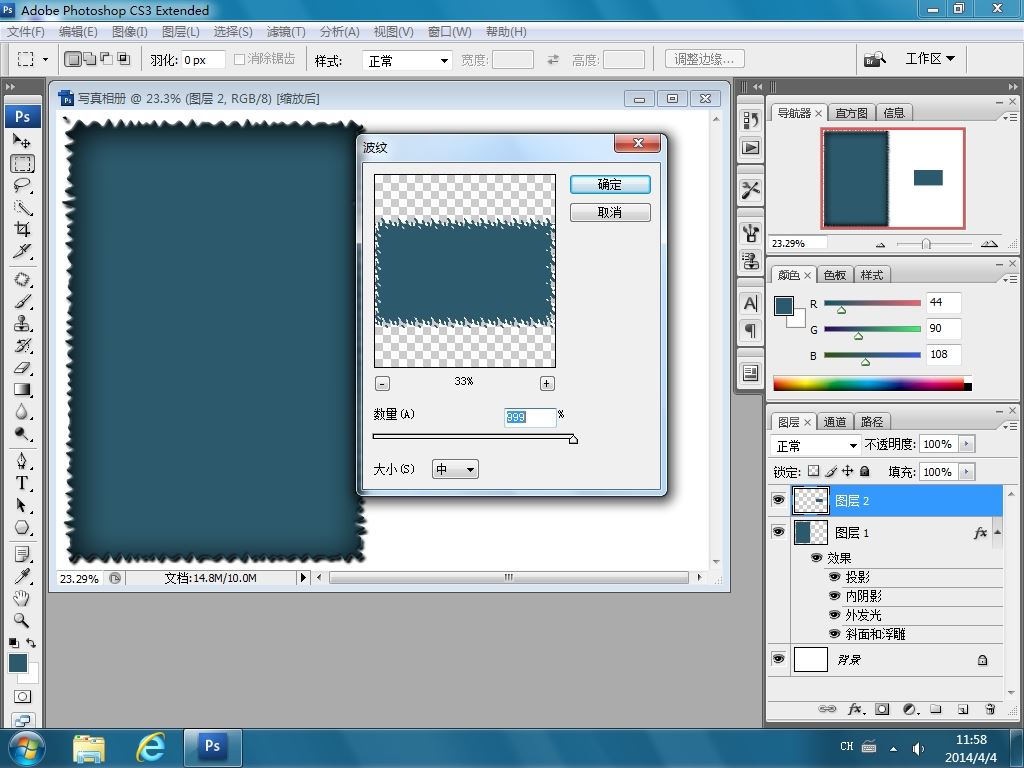Hide layer 图层 2 with eye icon
Screen dimensions: 1024x768
[778, 500]
